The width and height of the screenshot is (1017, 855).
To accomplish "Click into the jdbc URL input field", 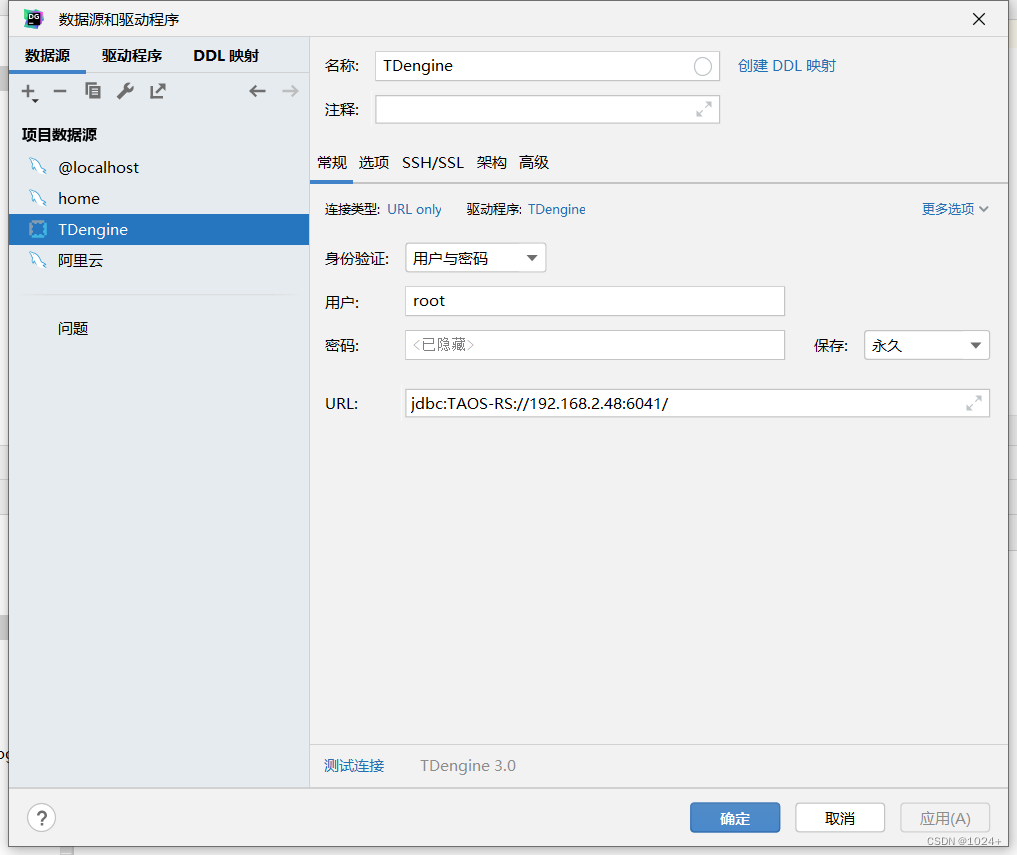I will [697, 403].
